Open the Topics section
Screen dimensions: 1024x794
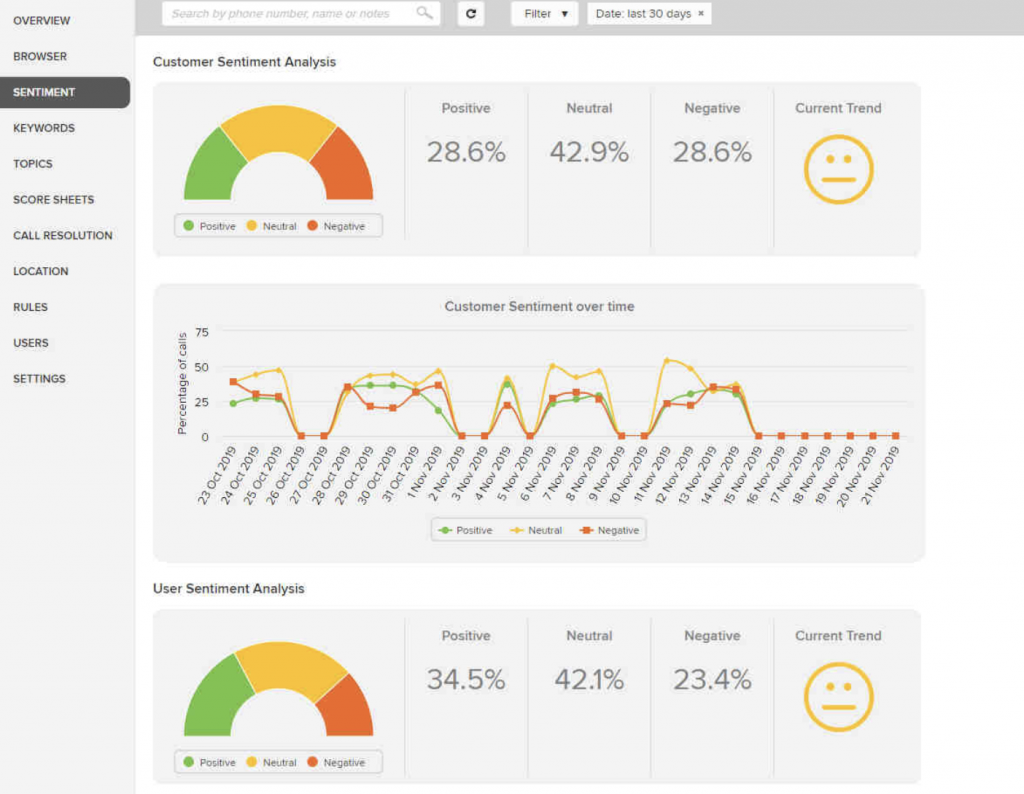(x=33, y=164)
